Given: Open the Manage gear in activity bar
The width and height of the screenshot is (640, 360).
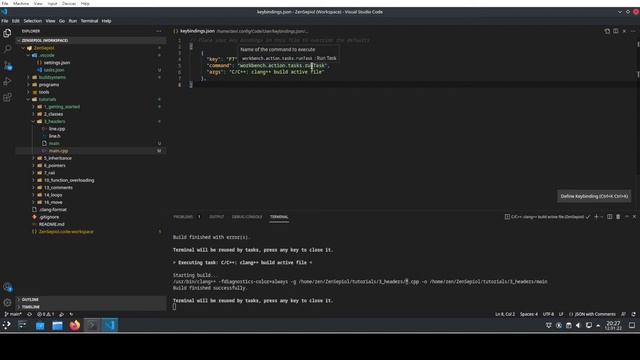Looking at the screenshot, I should pyautogui.click(x=7, y=302).
